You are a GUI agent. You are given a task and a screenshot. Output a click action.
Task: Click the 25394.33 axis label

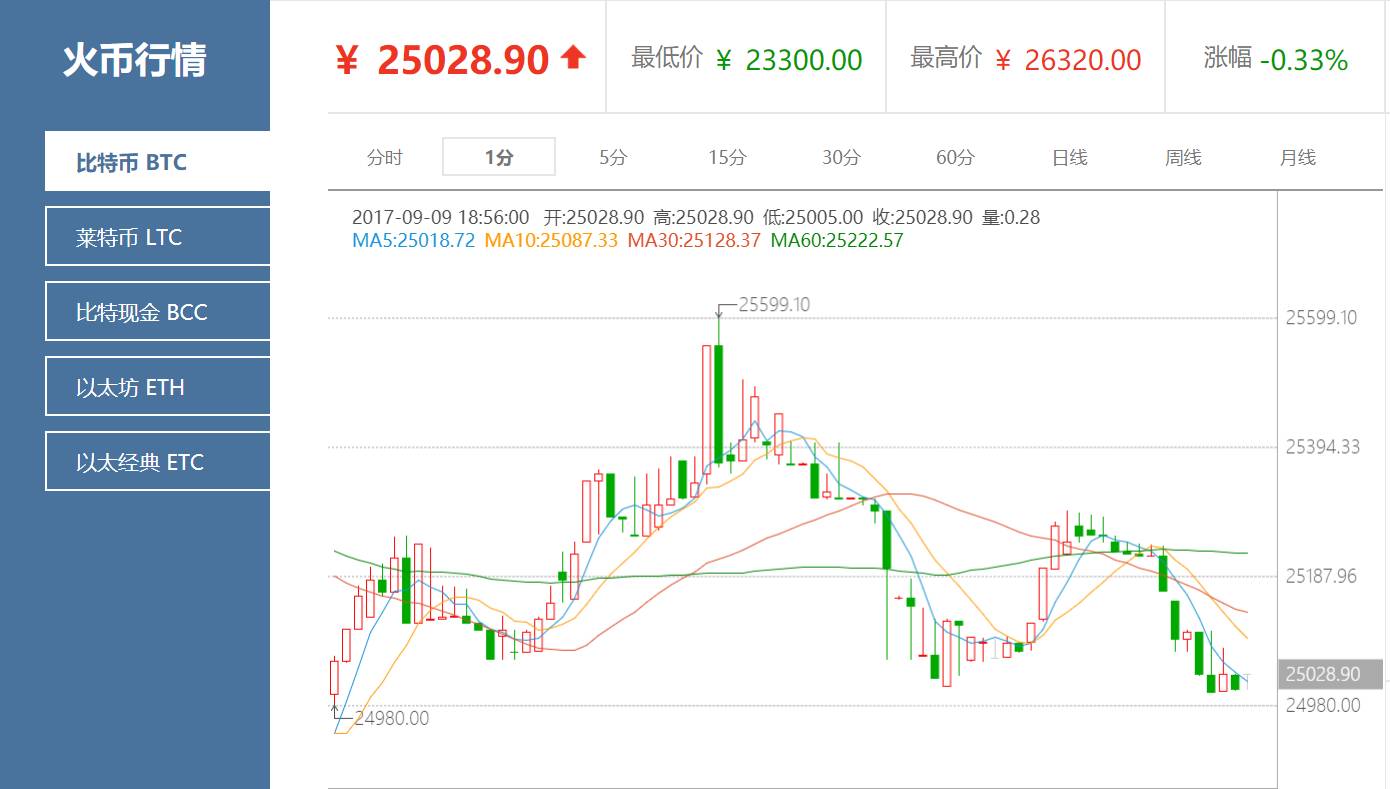point(1322,447)
